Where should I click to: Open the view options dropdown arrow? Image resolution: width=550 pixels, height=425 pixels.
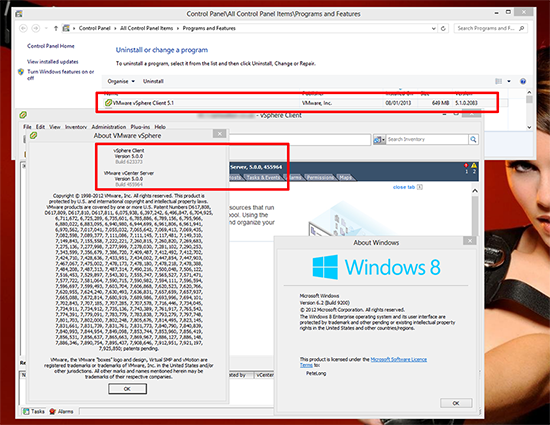point(509,81)
